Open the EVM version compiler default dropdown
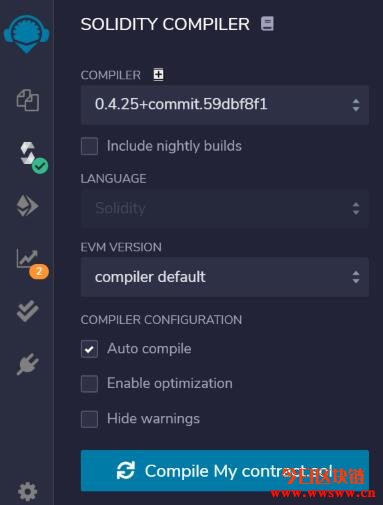383x505 pixels. [x=225, y=277]
